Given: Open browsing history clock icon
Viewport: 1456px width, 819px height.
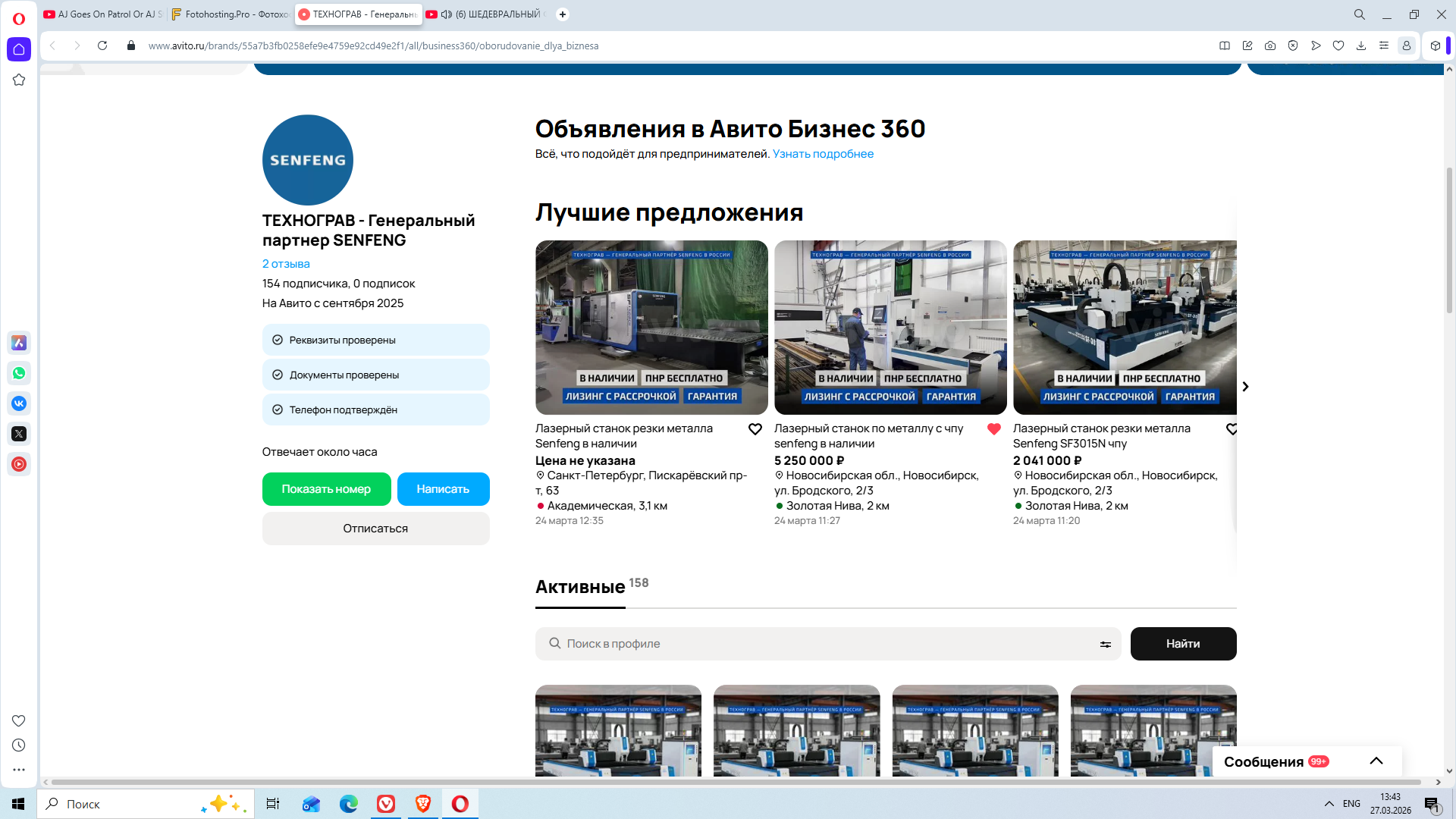Looking at the screenshot, I should 19,745.
